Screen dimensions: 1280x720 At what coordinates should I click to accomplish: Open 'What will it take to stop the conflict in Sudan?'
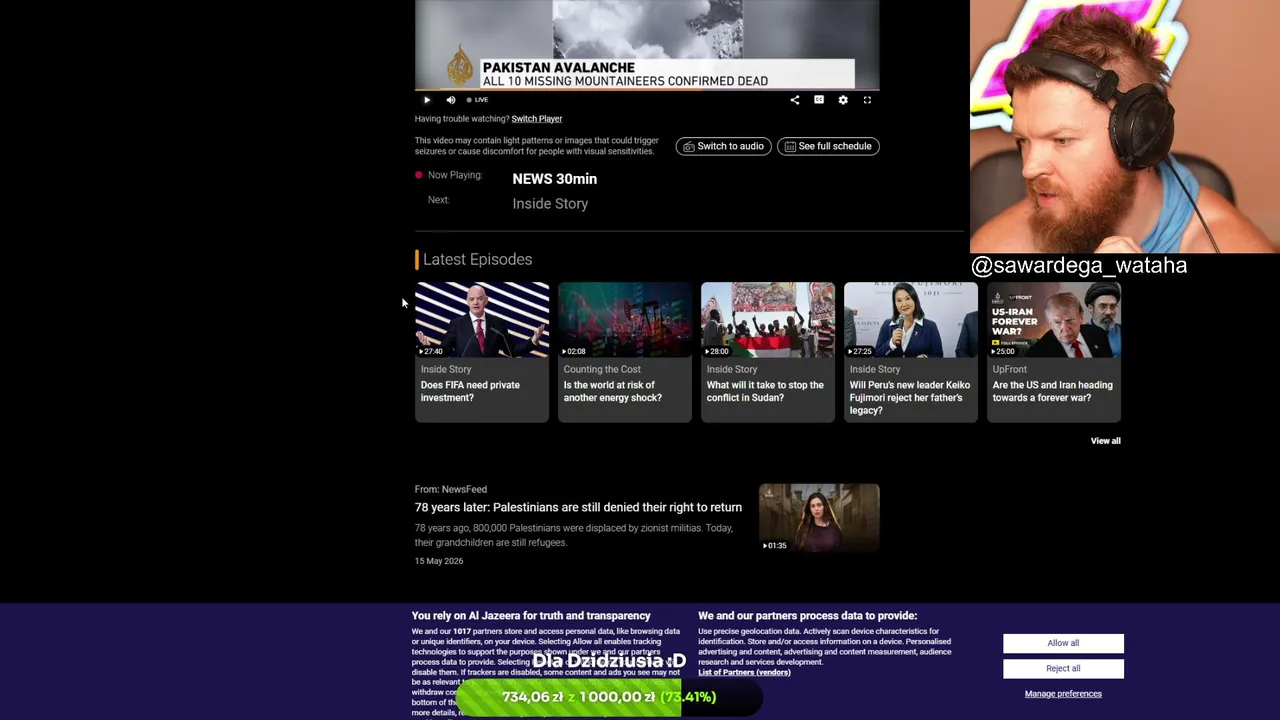[x=765, y=392]
